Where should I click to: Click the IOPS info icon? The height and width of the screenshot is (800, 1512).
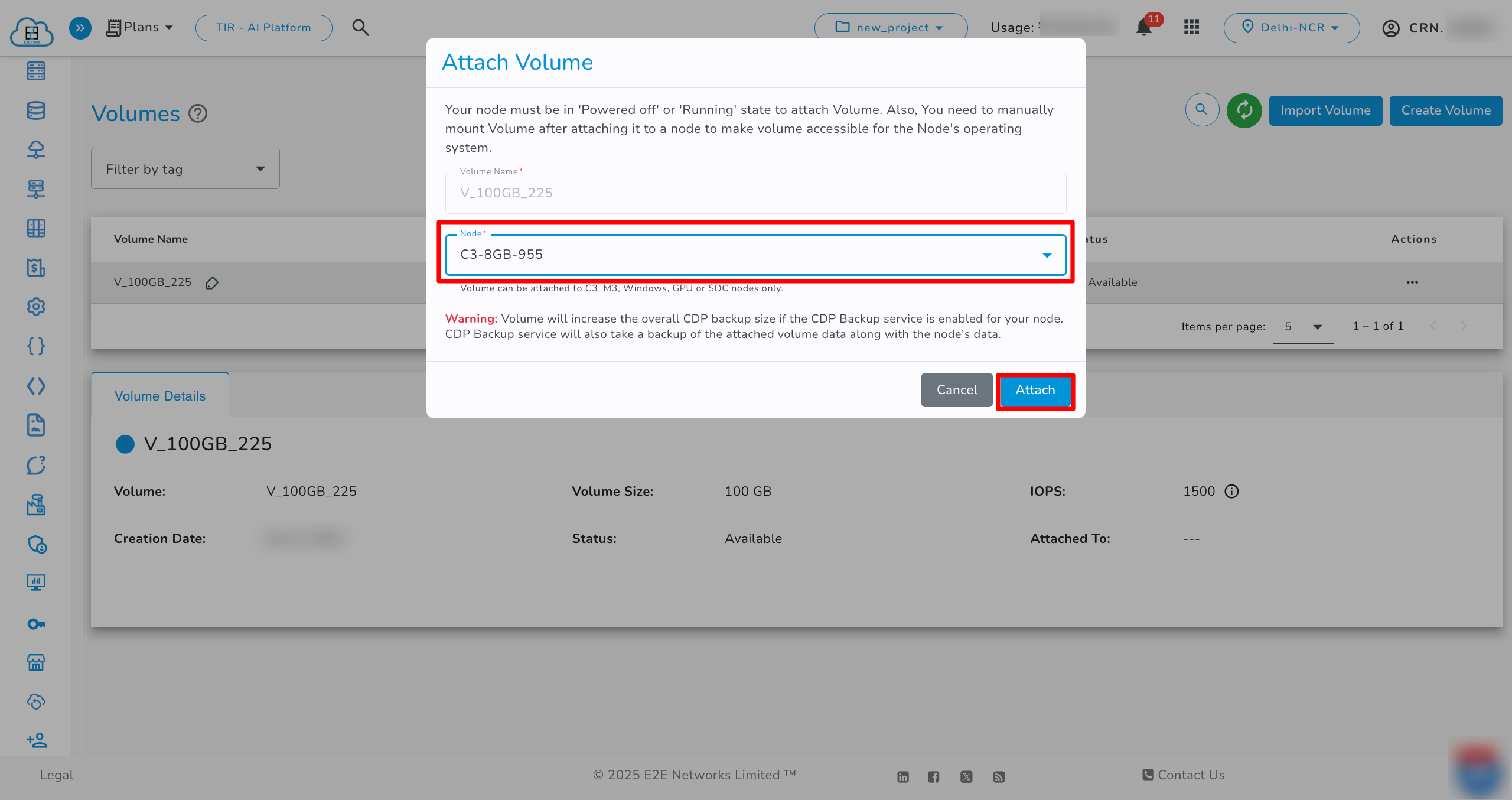pos(1231,492)
